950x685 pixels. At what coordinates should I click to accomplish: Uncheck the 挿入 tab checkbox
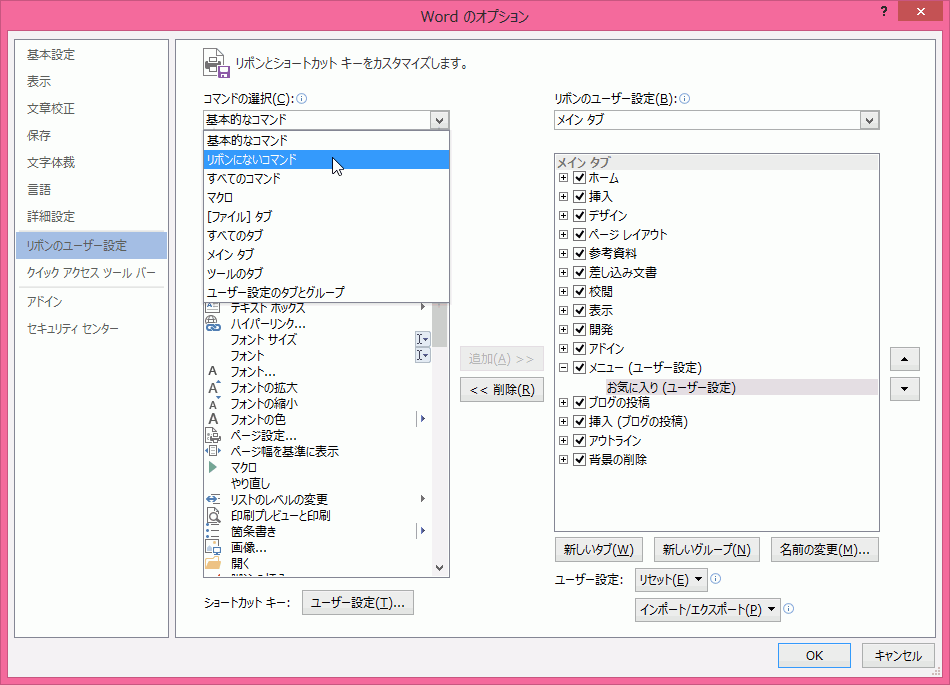pos(579,196)
